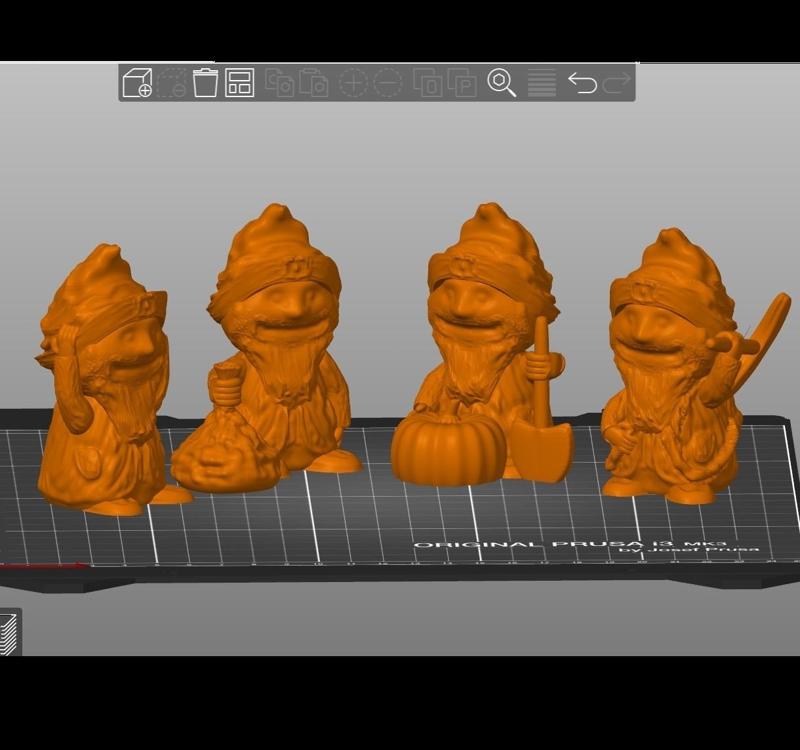The width and height of the screenshot is (800, 750).
Task: Enable Variable layer height editing
Action: point(541,84)
